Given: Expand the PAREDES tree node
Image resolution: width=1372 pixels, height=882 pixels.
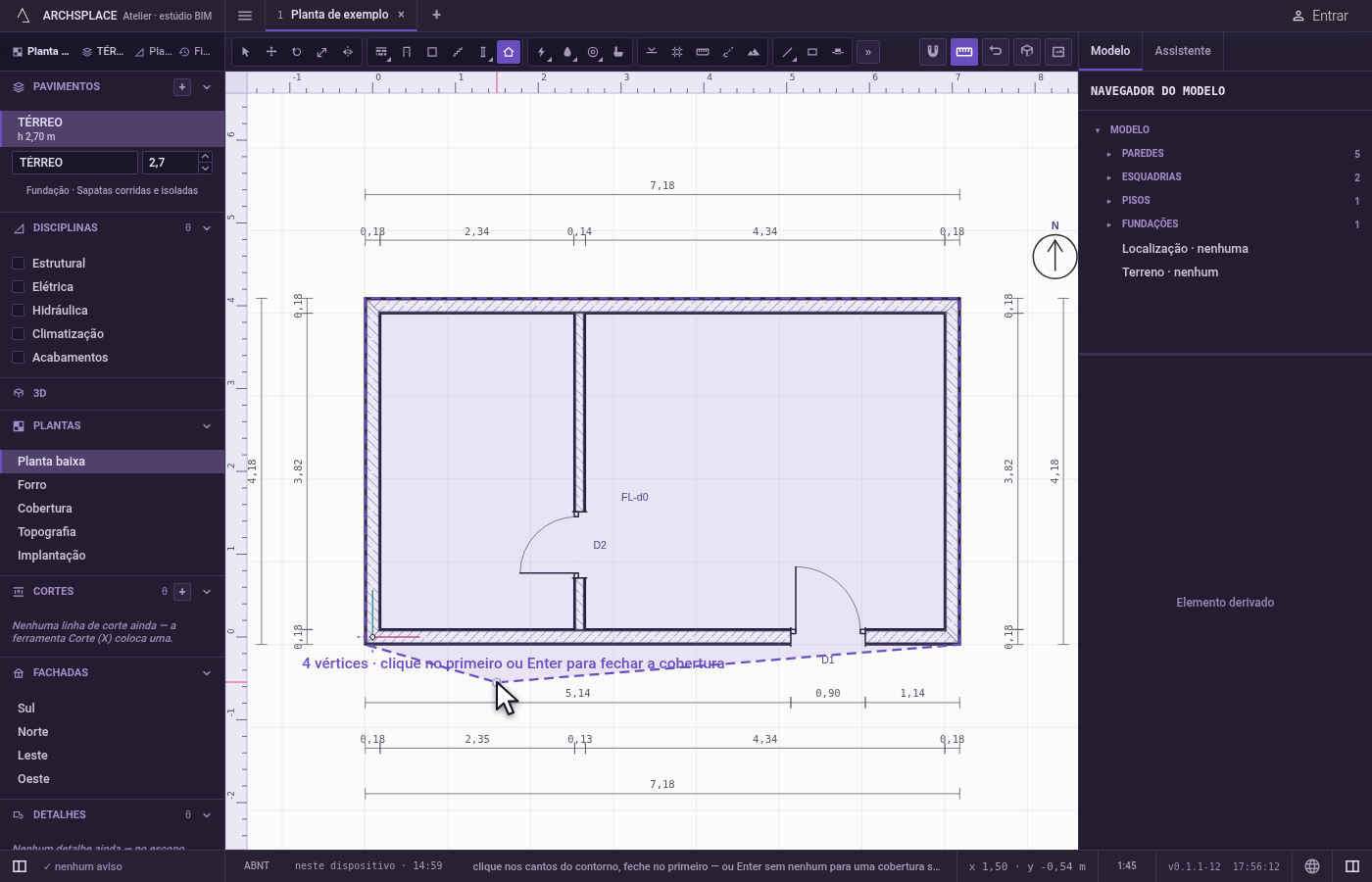Looking at the screenshot, I should [x=1109, y=154].
